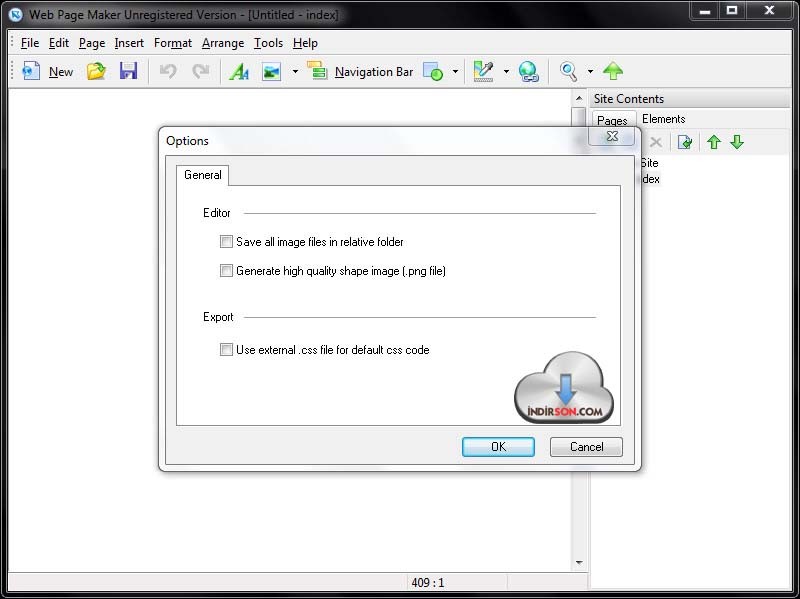Click the Site Contents panel header
This screenshot has height=599, width=800.
tap(689, 98)
